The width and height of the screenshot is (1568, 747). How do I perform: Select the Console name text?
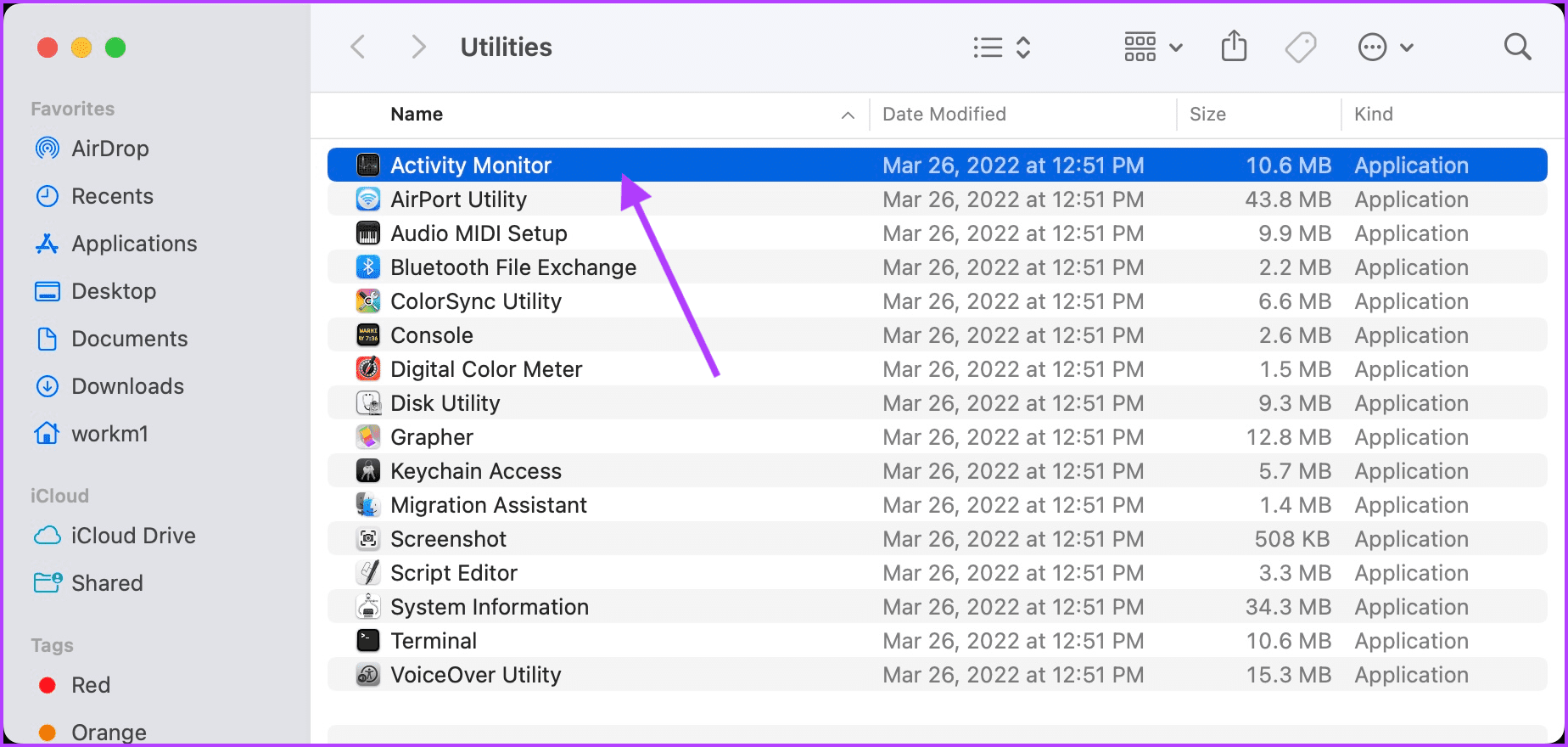(432, 335)
